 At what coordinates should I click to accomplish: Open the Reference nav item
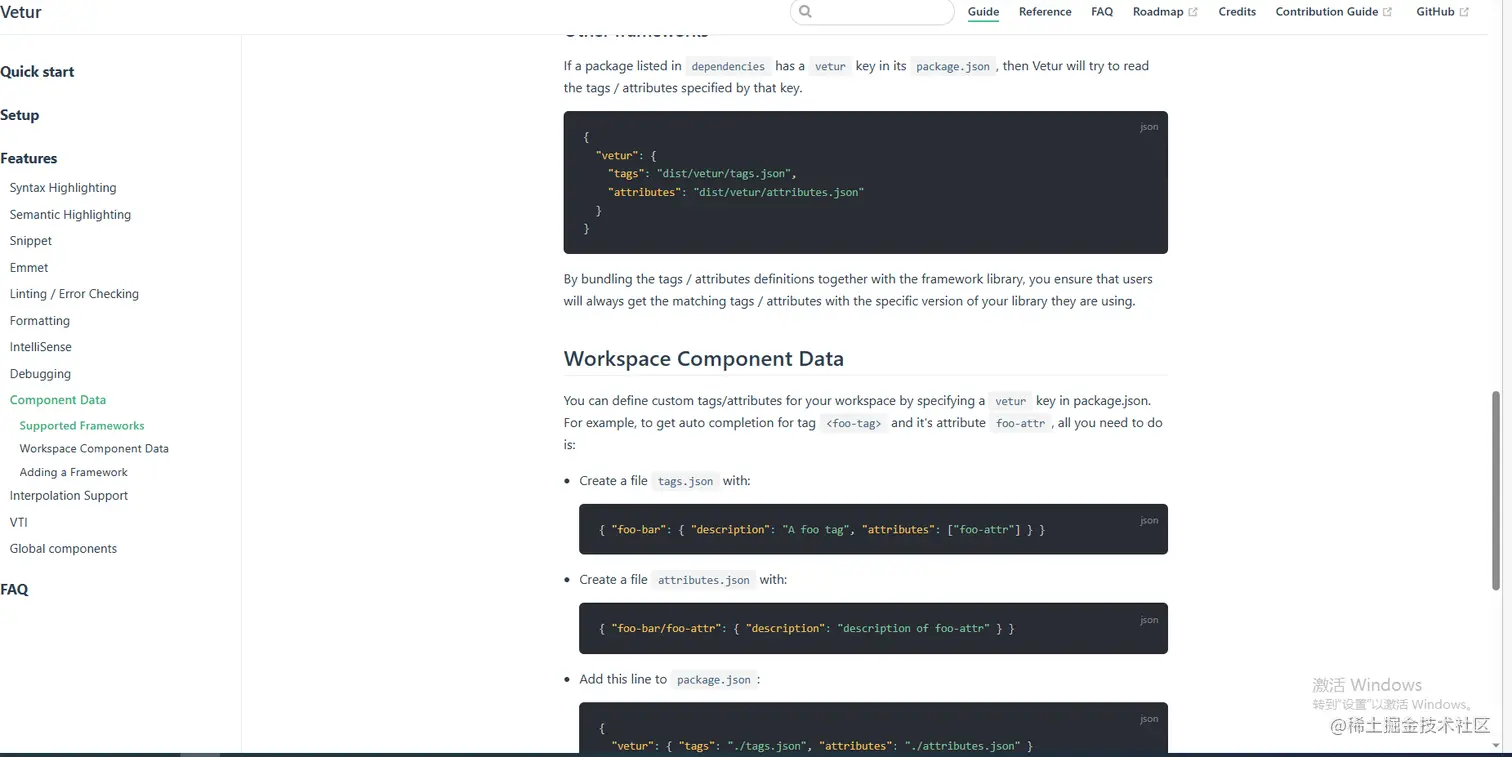(1045, 12)
